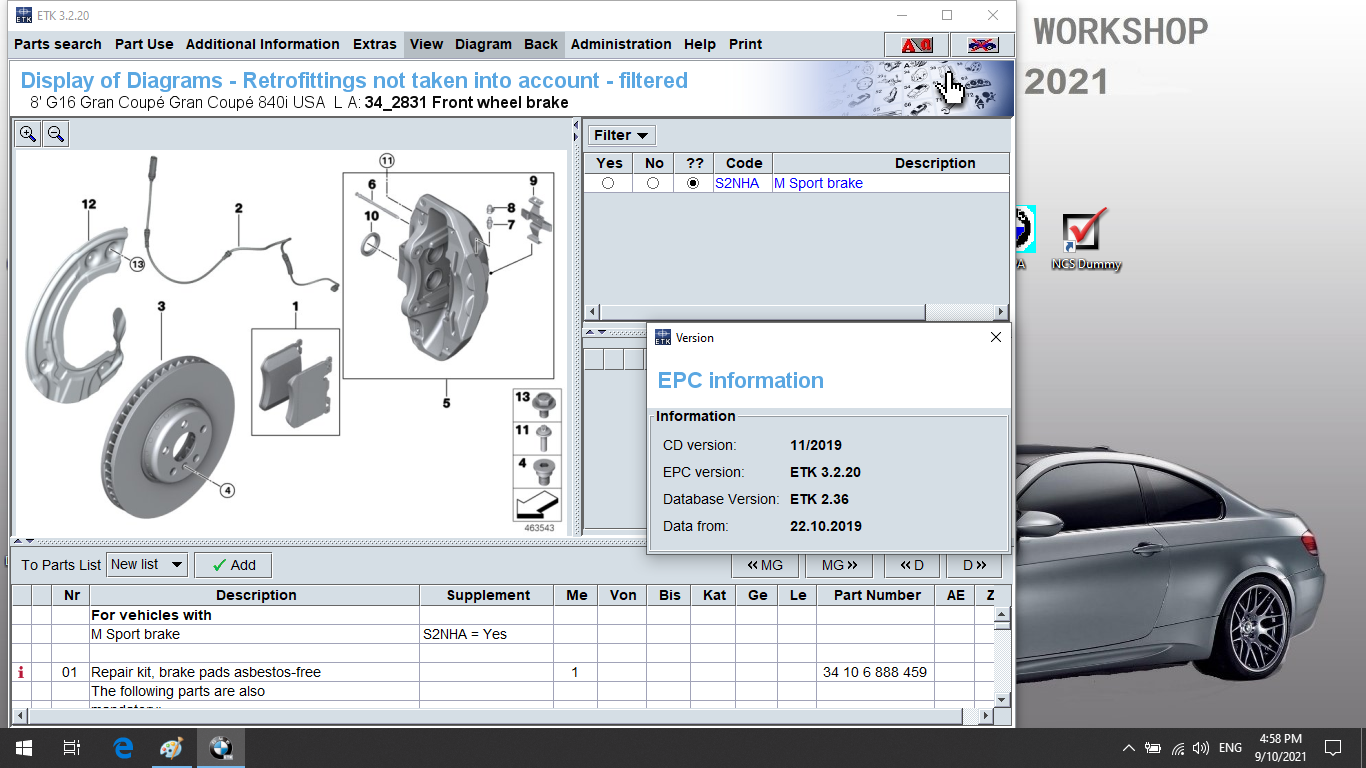Select the Yes radio for S2NHA
Image resolution: width=1366 pixels, height=768 pixels.
[608, 183]
